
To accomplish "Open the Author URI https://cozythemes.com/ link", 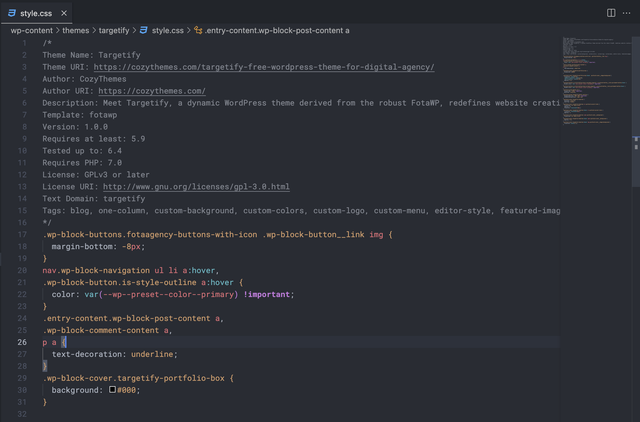I will (x=152, y=91).
